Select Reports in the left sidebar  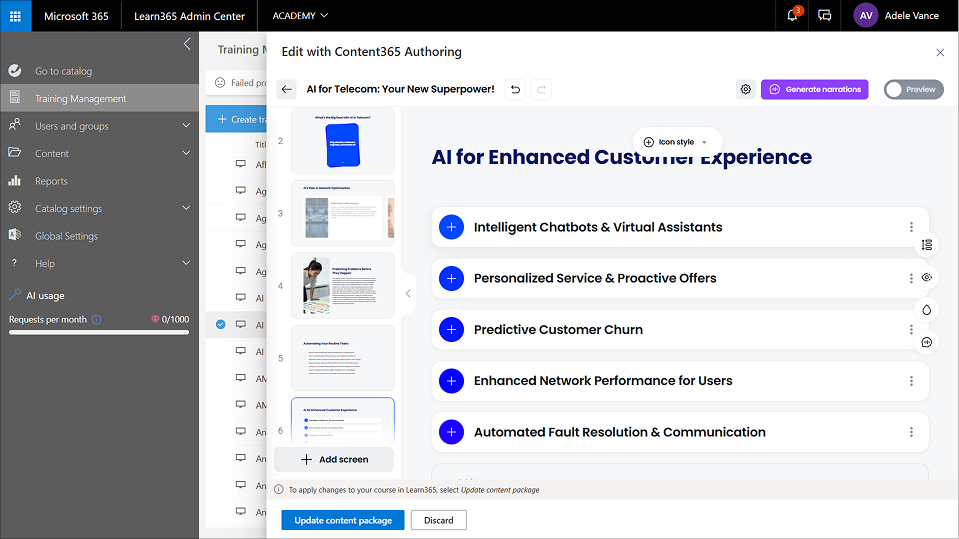point(51,181)
